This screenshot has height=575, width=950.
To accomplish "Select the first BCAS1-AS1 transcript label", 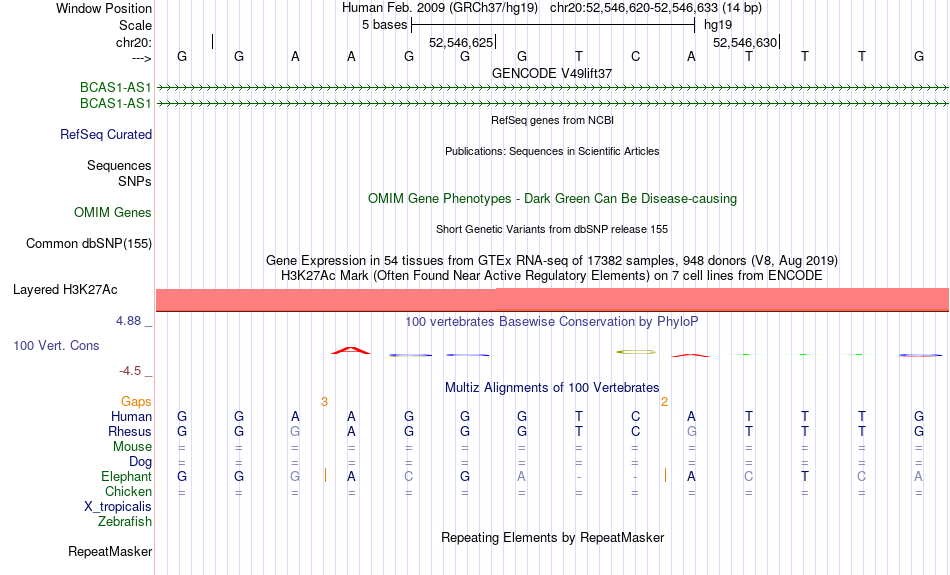I will coord(115,88).
